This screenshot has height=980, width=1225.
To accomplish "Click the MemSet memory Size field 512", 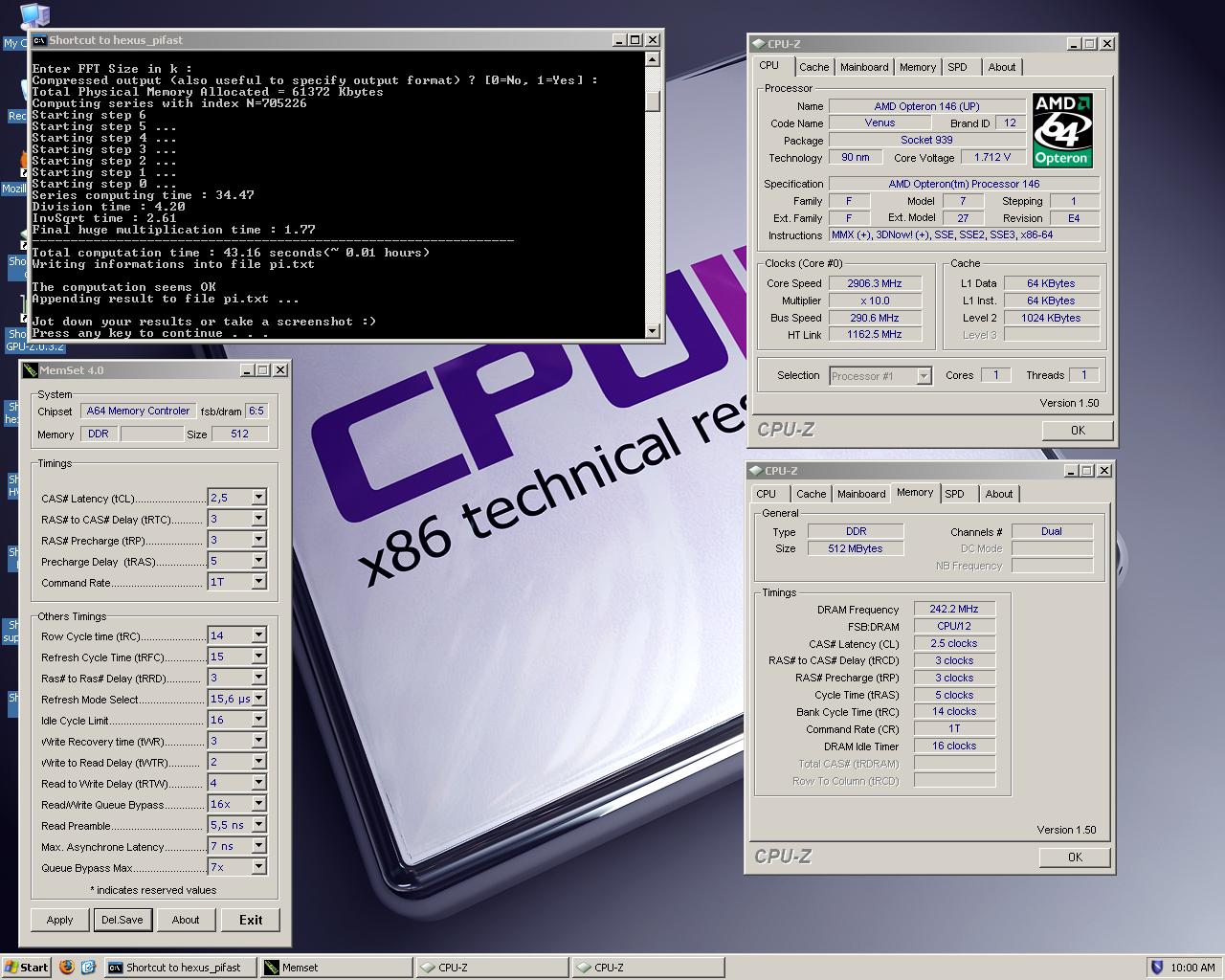I will [239, 434].
